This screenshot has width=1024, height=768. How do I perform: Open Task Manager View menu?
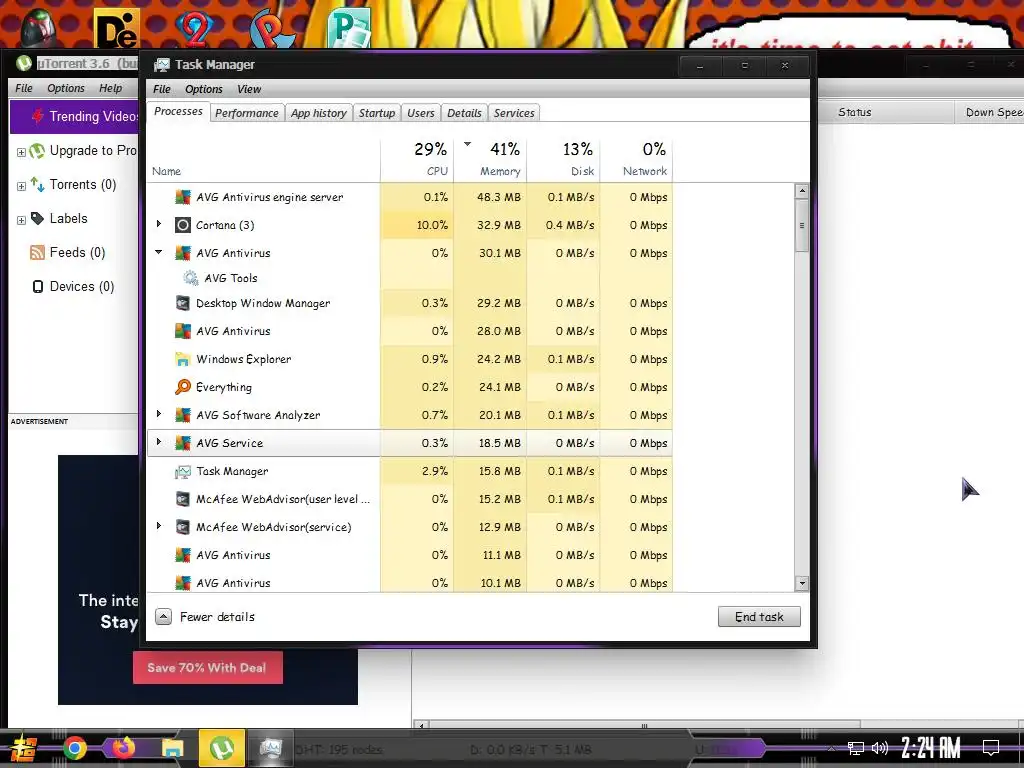[249, 89]
